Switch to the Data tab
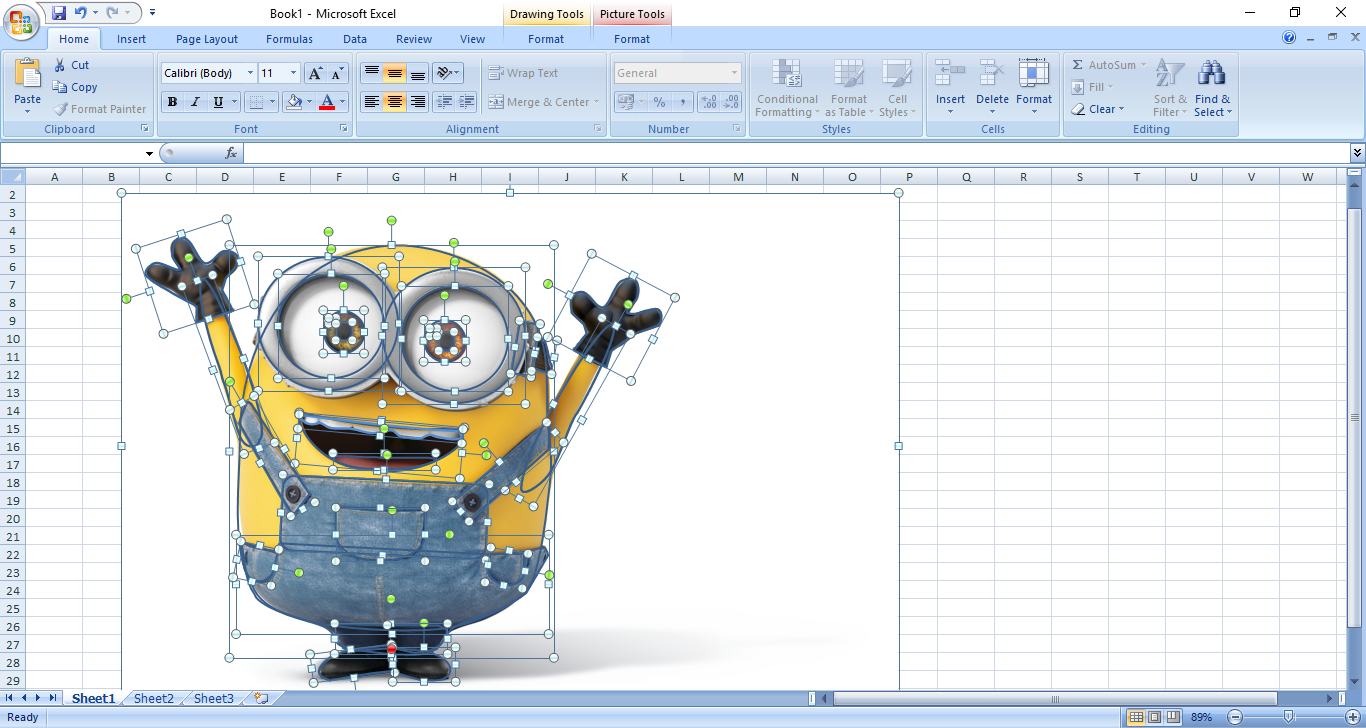The width and height of the screenshot is (1366, 728). [x=355, y=39]
